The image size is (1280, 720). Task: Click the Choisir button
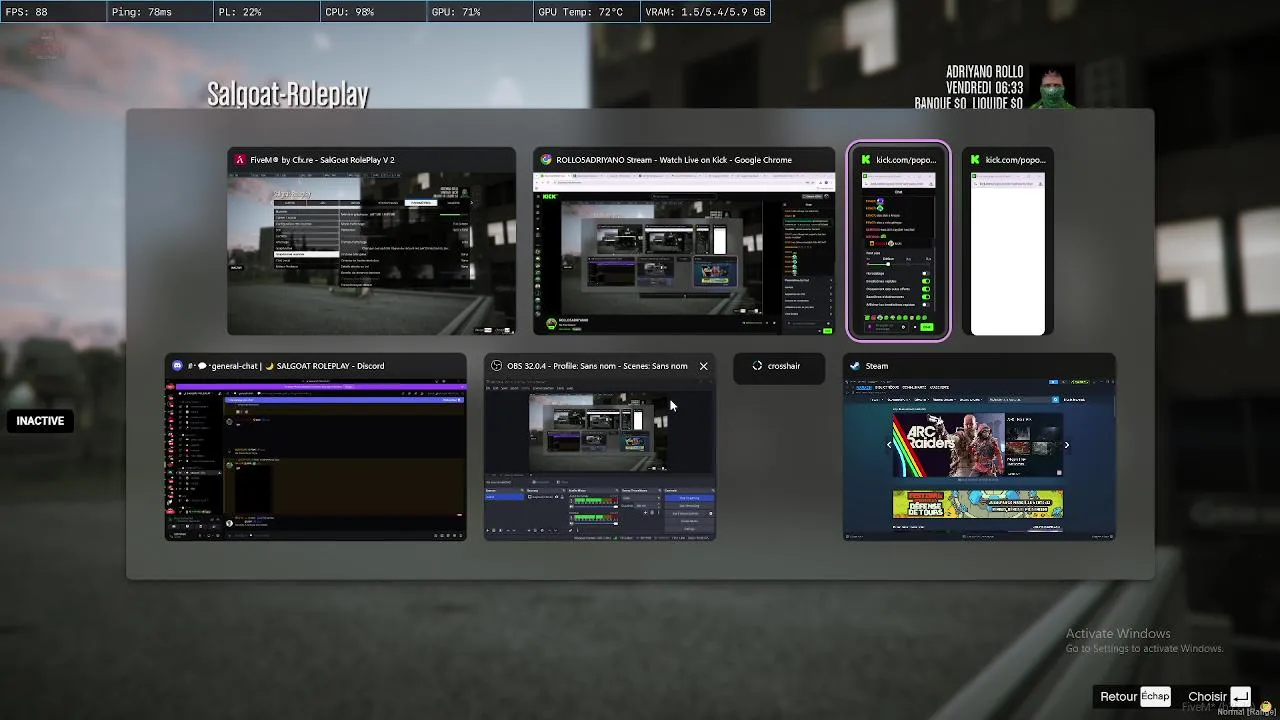pos(1219,697)
